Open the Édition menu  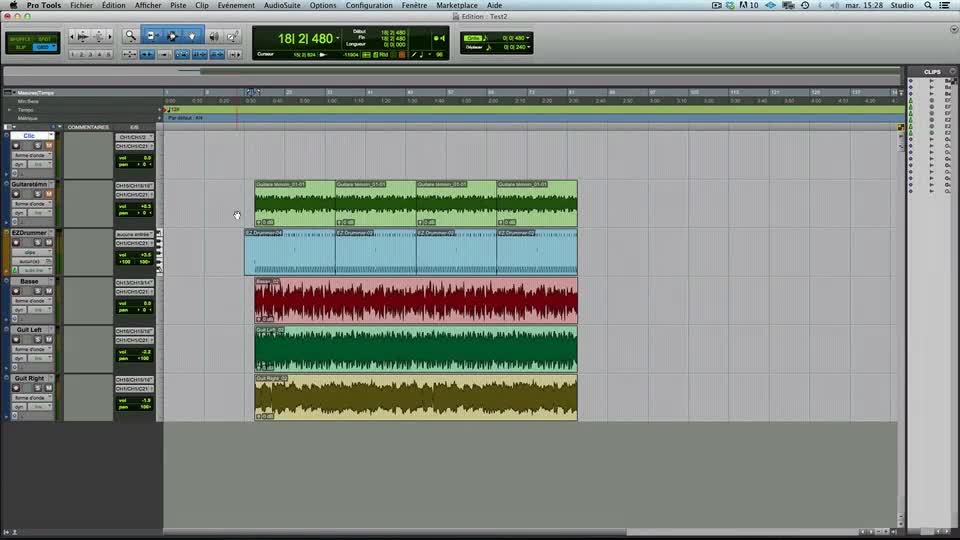point(113,5)
